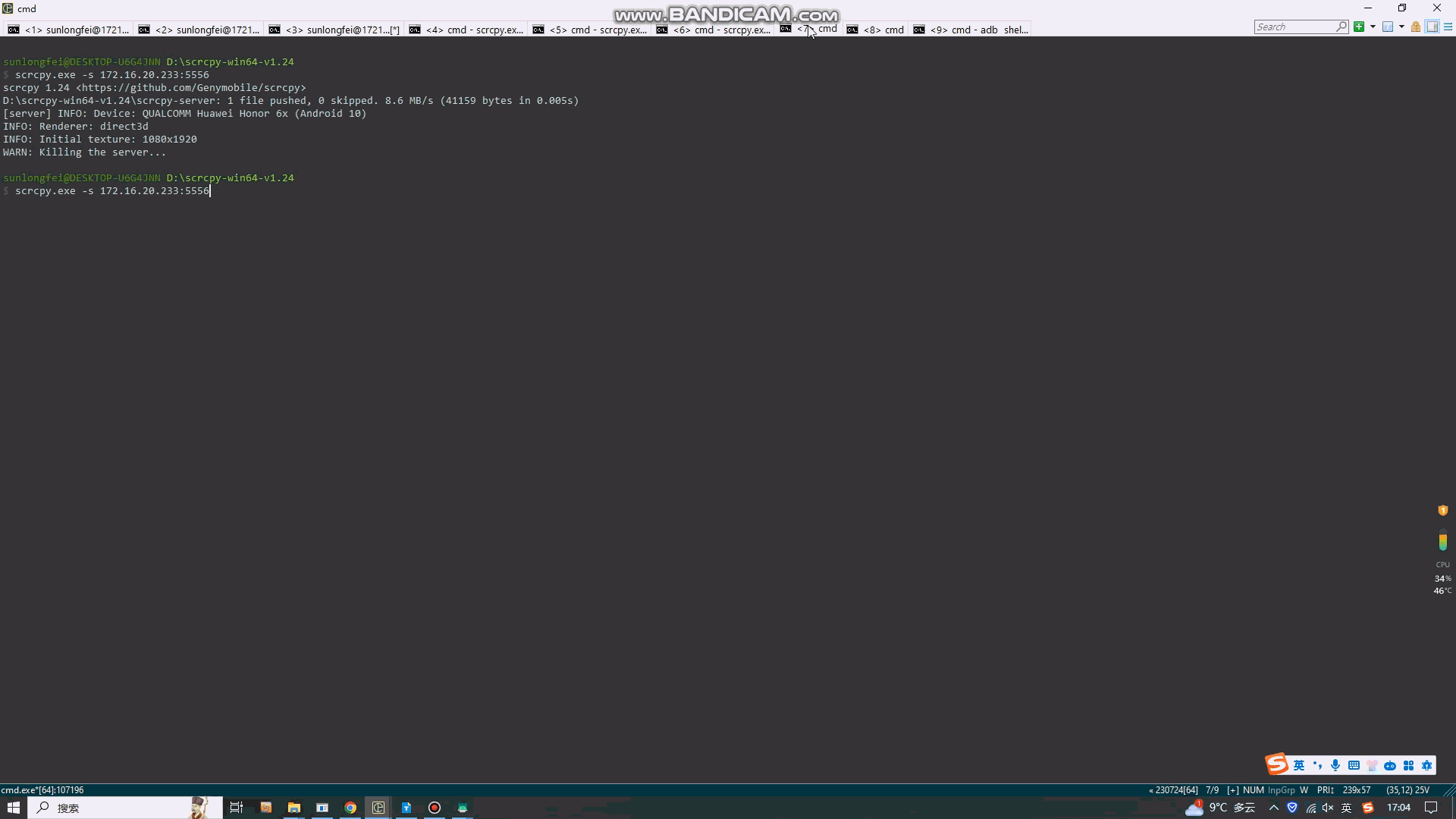Toggle Sogou English/Chinese mode button
Screen dimensions: 1456x819
1299,765
